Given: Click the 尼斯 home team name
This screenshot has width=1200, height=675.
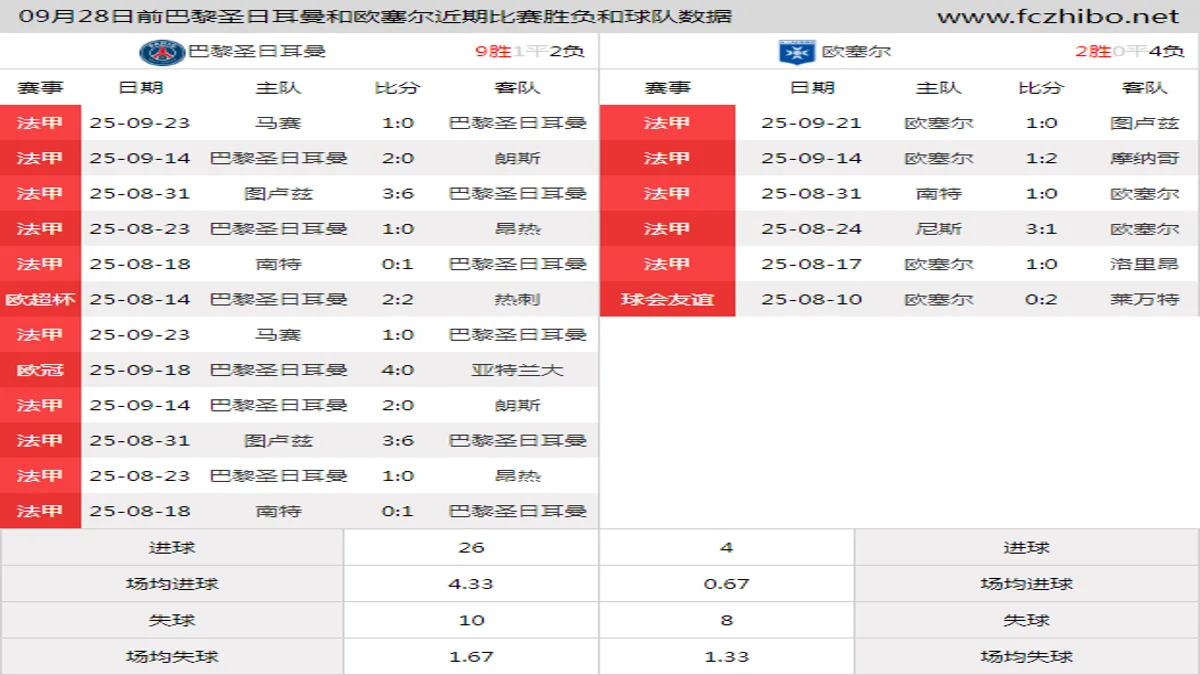Looking at the screenshot, I should pos(938,229).
